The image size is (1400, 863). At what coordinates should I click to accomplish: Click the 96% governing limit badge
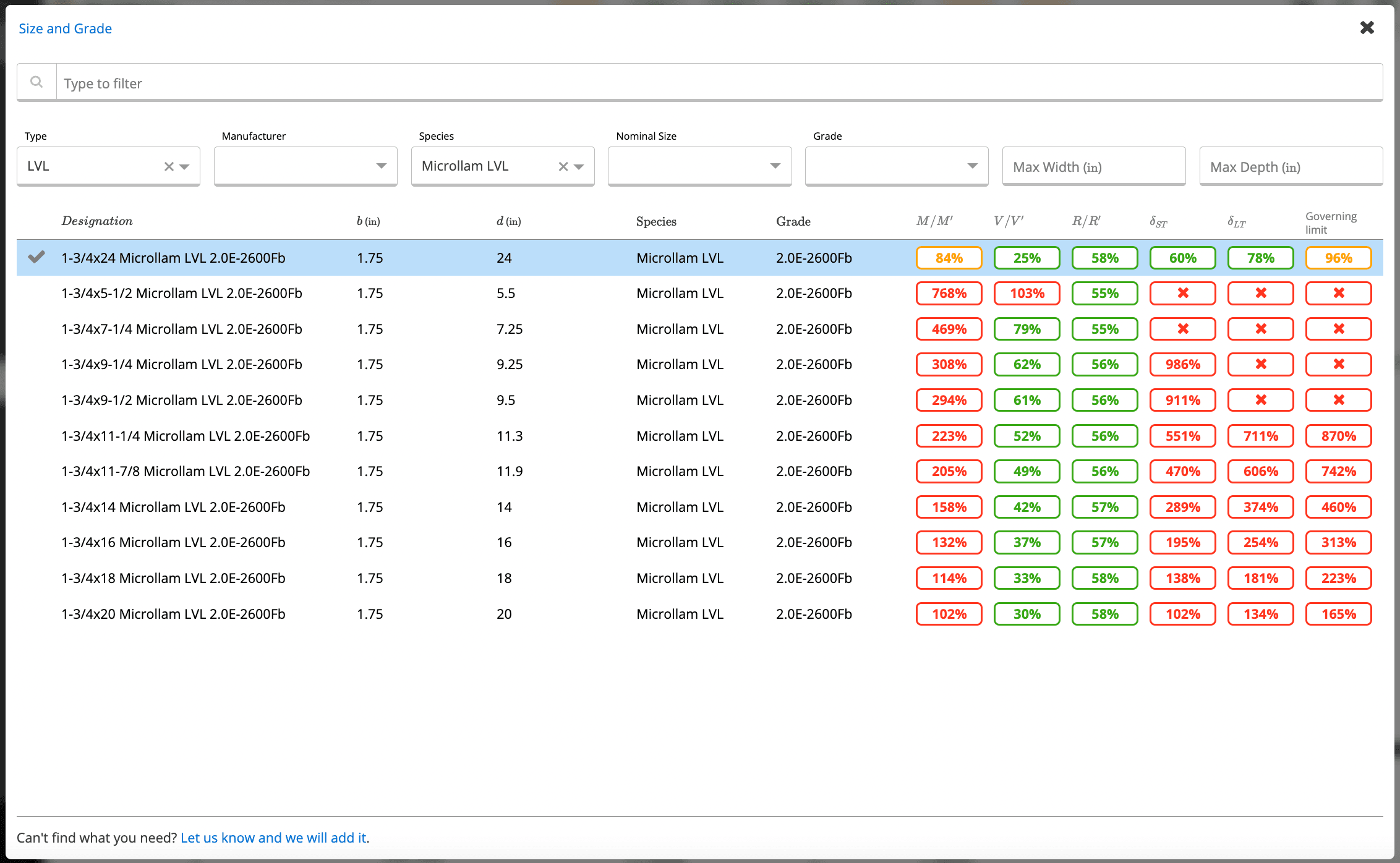pyautogui.click(x=1338, y=258)
